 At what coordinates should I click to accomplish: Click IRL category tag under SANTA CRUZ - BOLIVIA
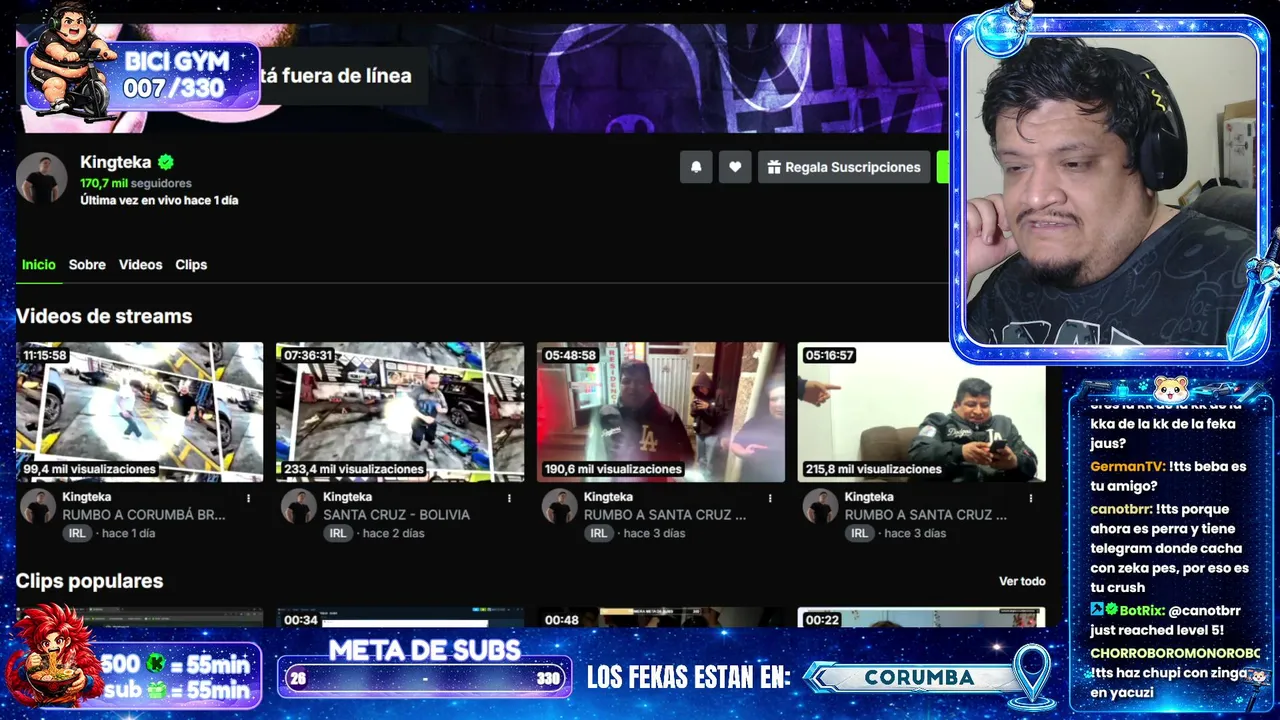pos(338,534)
